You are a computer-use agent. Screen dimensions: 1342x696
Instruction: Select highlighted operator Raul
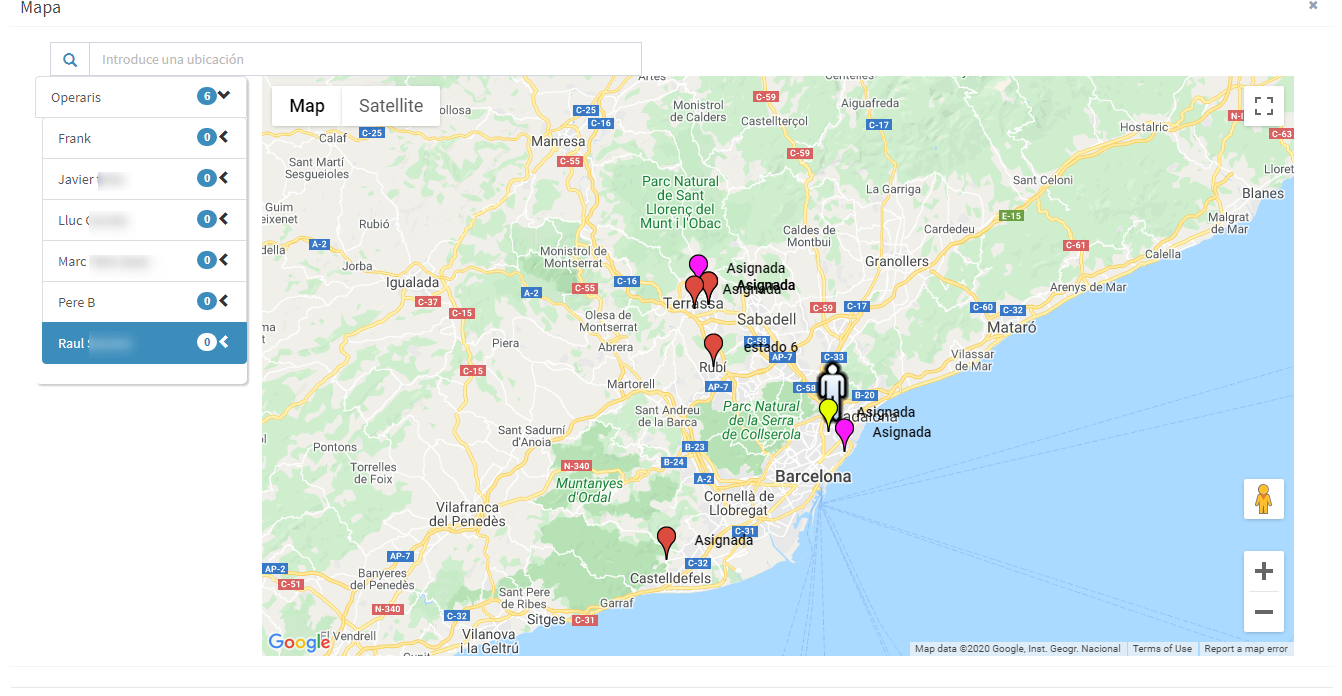pos(144,343)
